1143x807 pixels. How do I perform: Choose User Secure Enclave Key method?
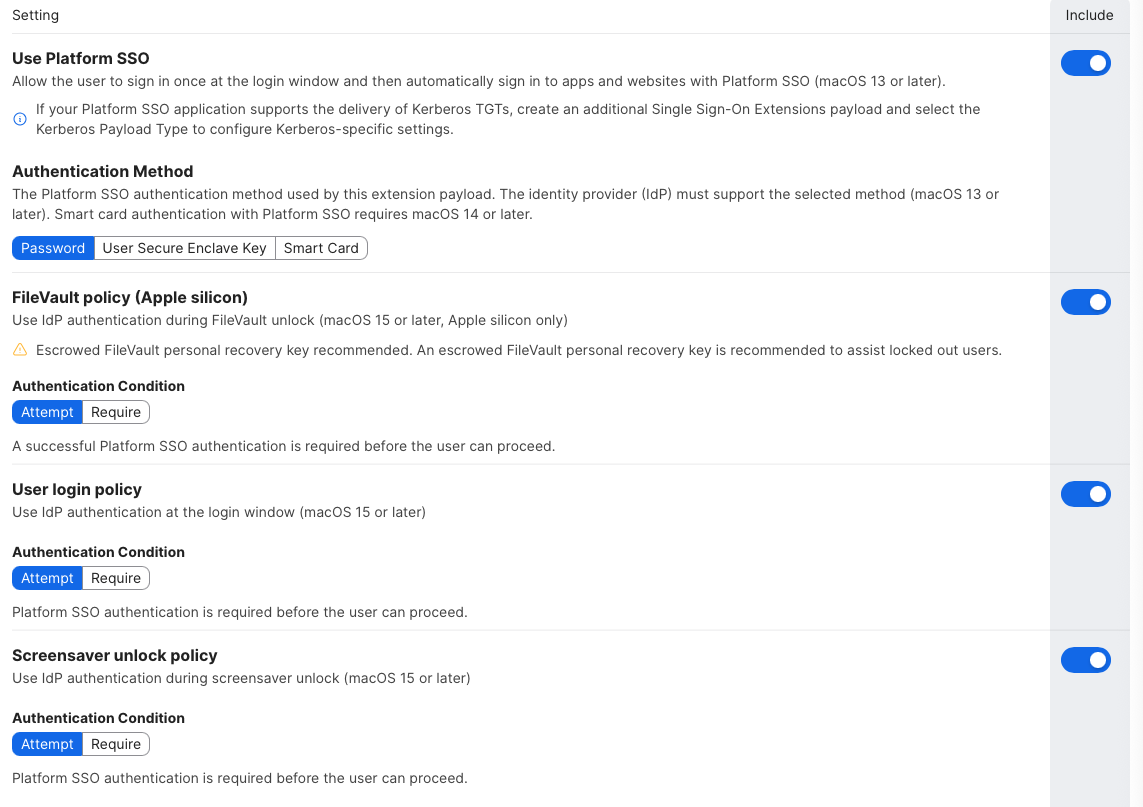(184, 248)
